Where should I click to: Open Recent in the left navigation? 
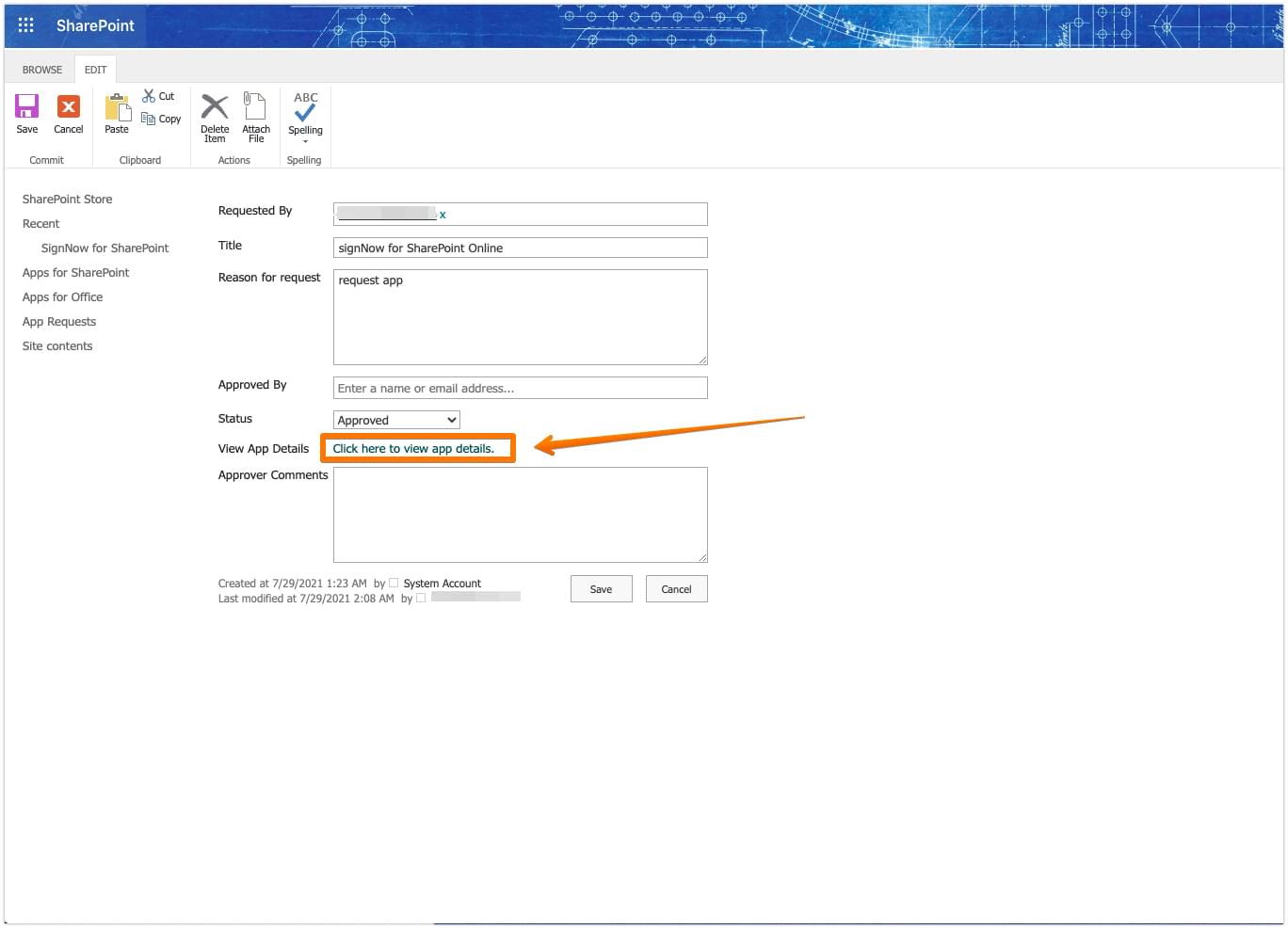point(40,224)
